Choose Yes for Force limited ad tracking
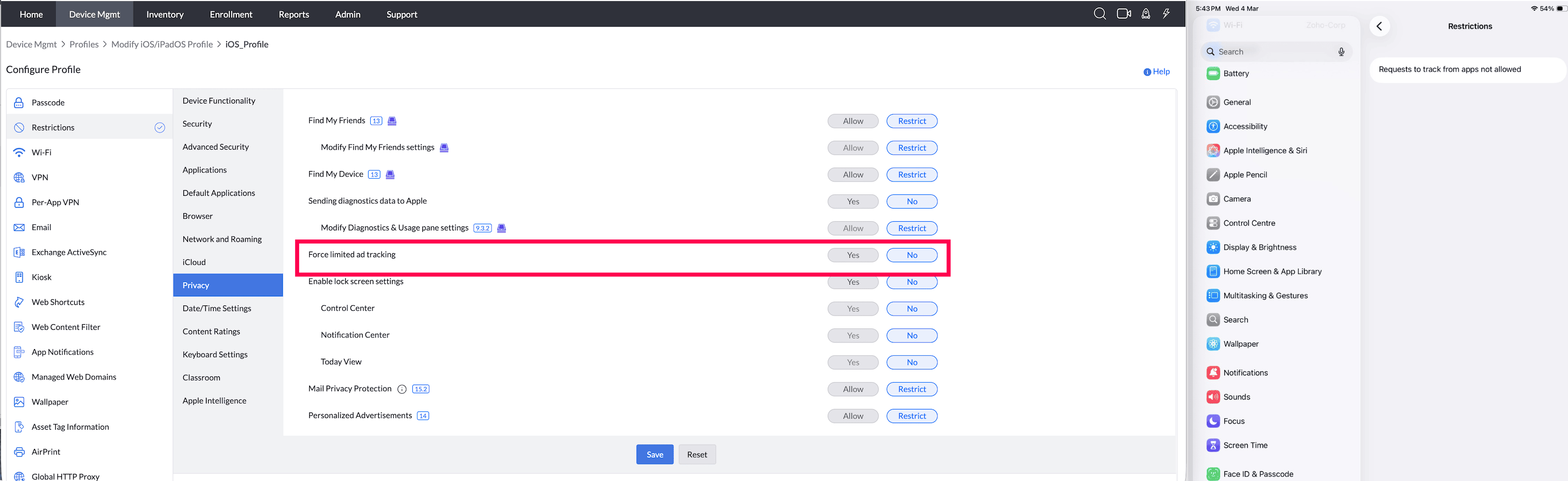The width and height of the screenshot is (1568, 481). [x=853, y=255]
